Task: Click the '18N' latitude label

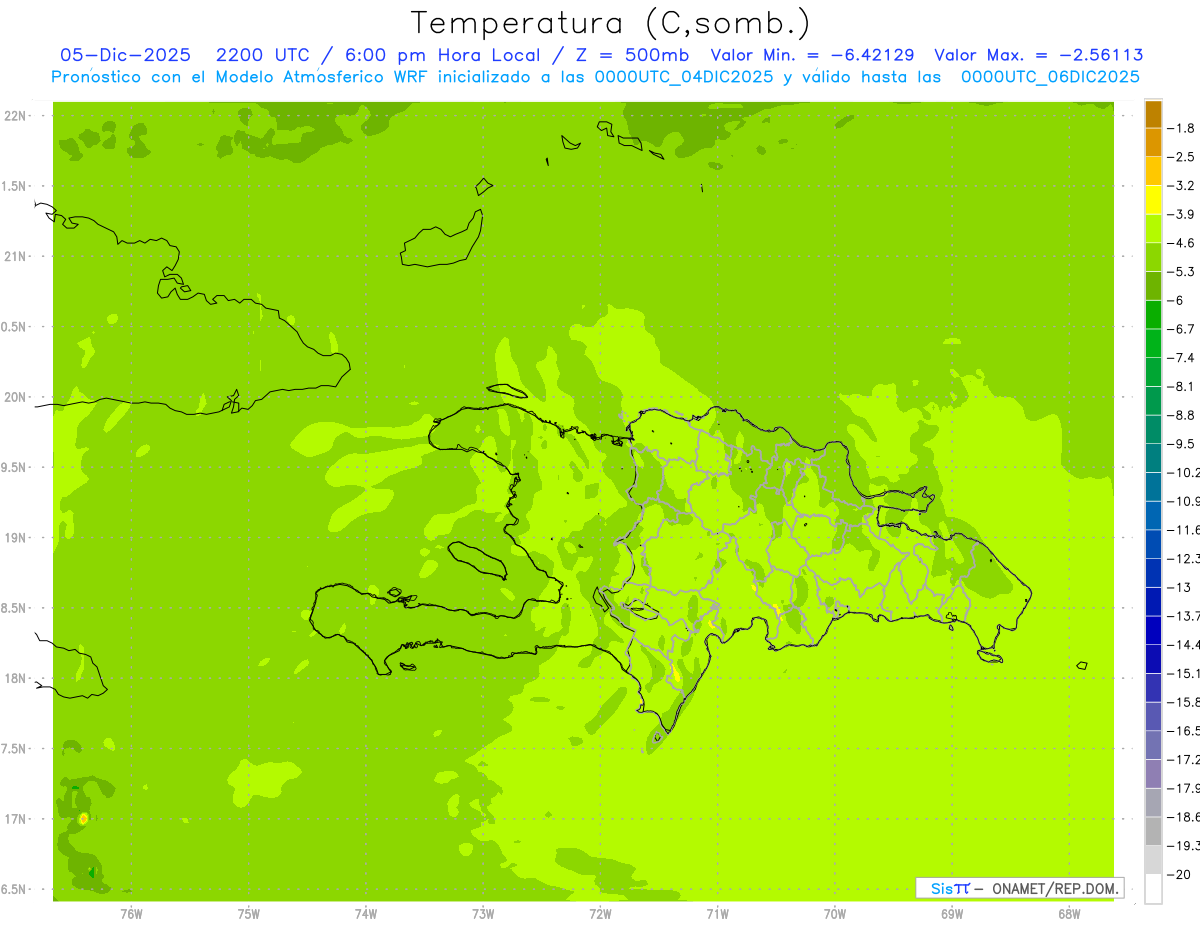Action: [x=16, y=678]
